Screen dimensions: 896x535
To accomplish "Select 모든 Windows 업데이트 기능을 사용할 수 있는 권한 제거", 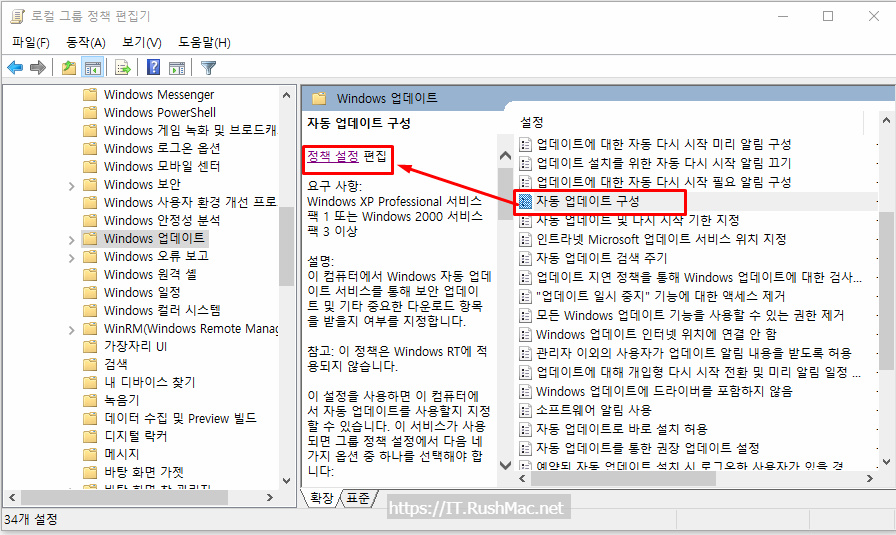I will pos(690,316).
